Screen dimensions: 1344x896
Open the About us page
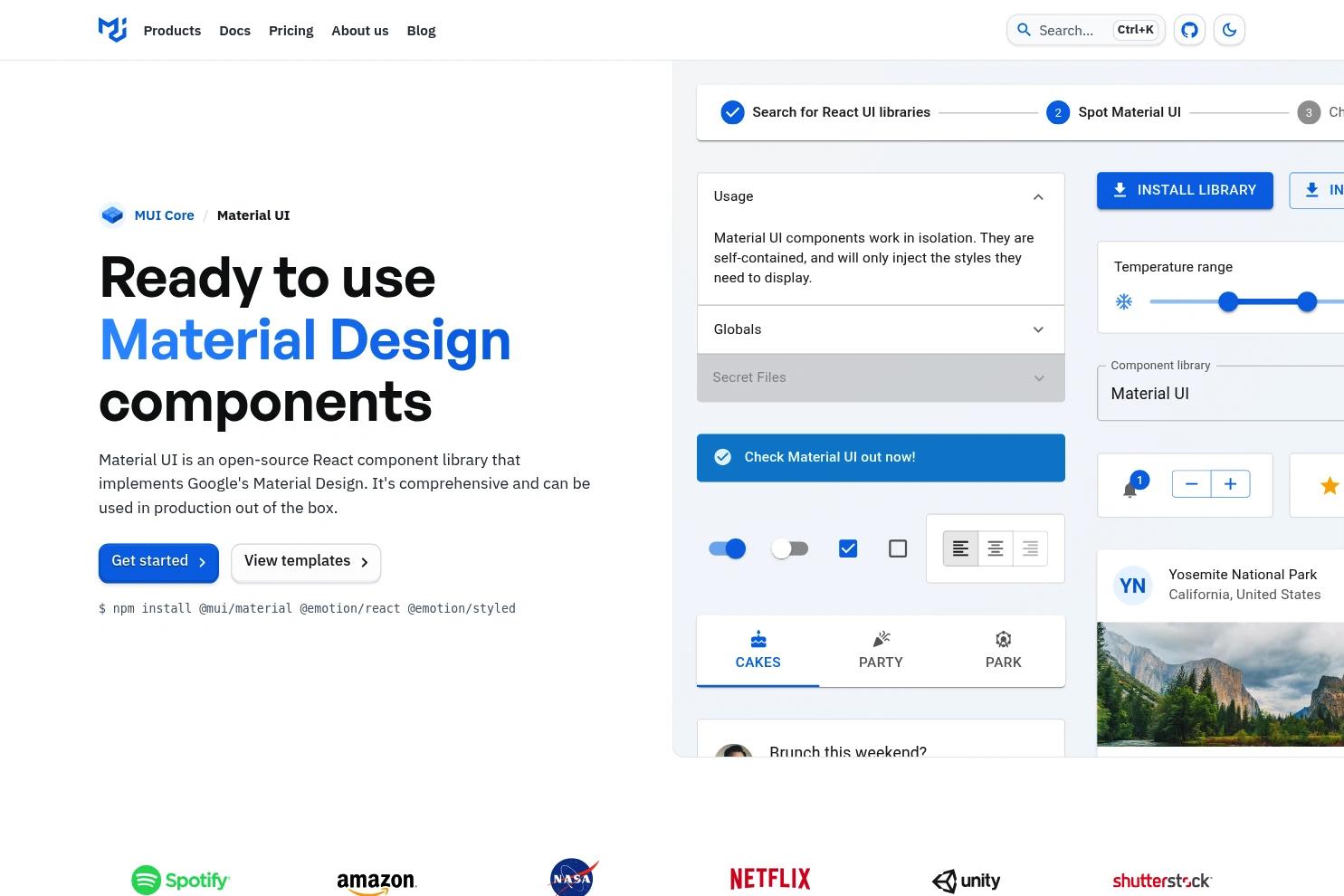360,31
